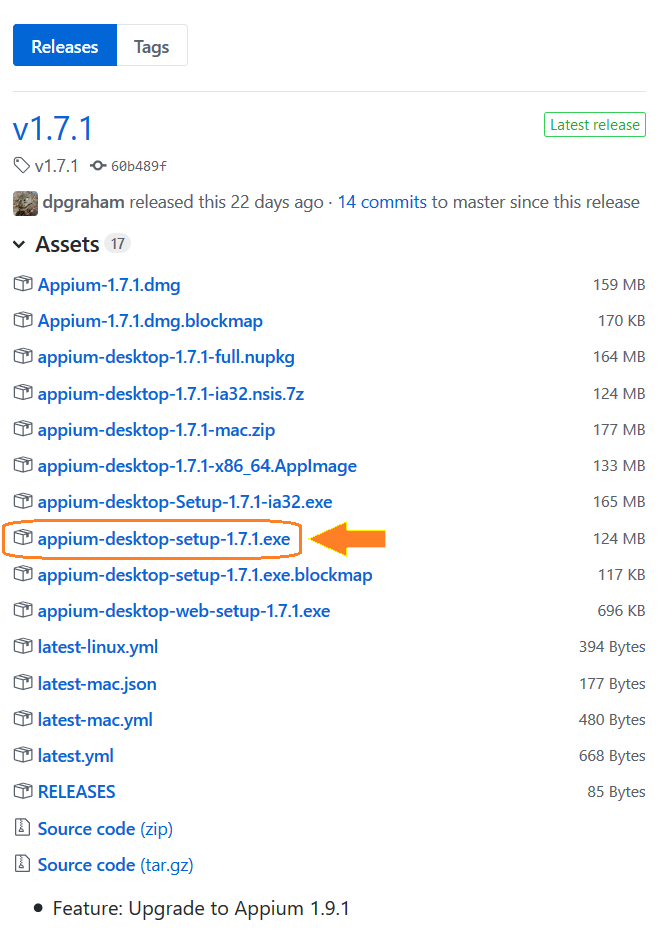
Task: Click package icon beside web-setup-1.7.1.exe
Action: [23, 610]
